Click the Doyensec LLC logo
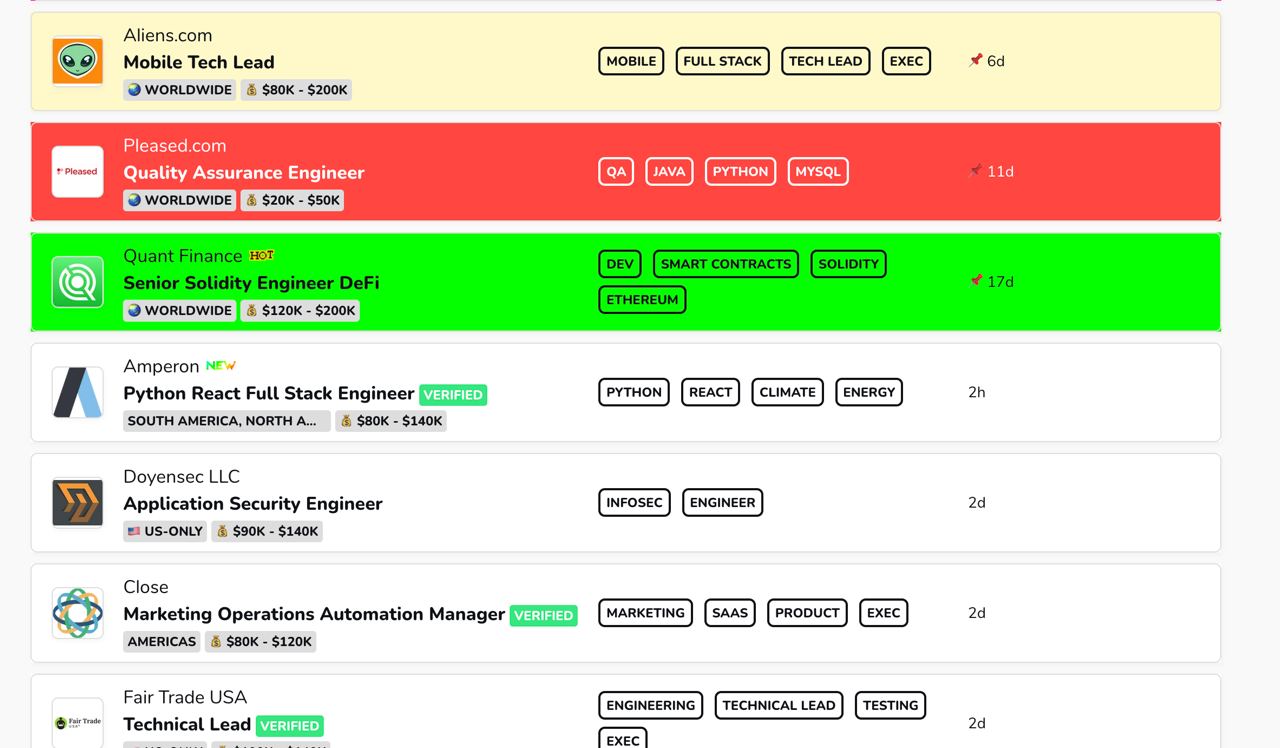 78,503
